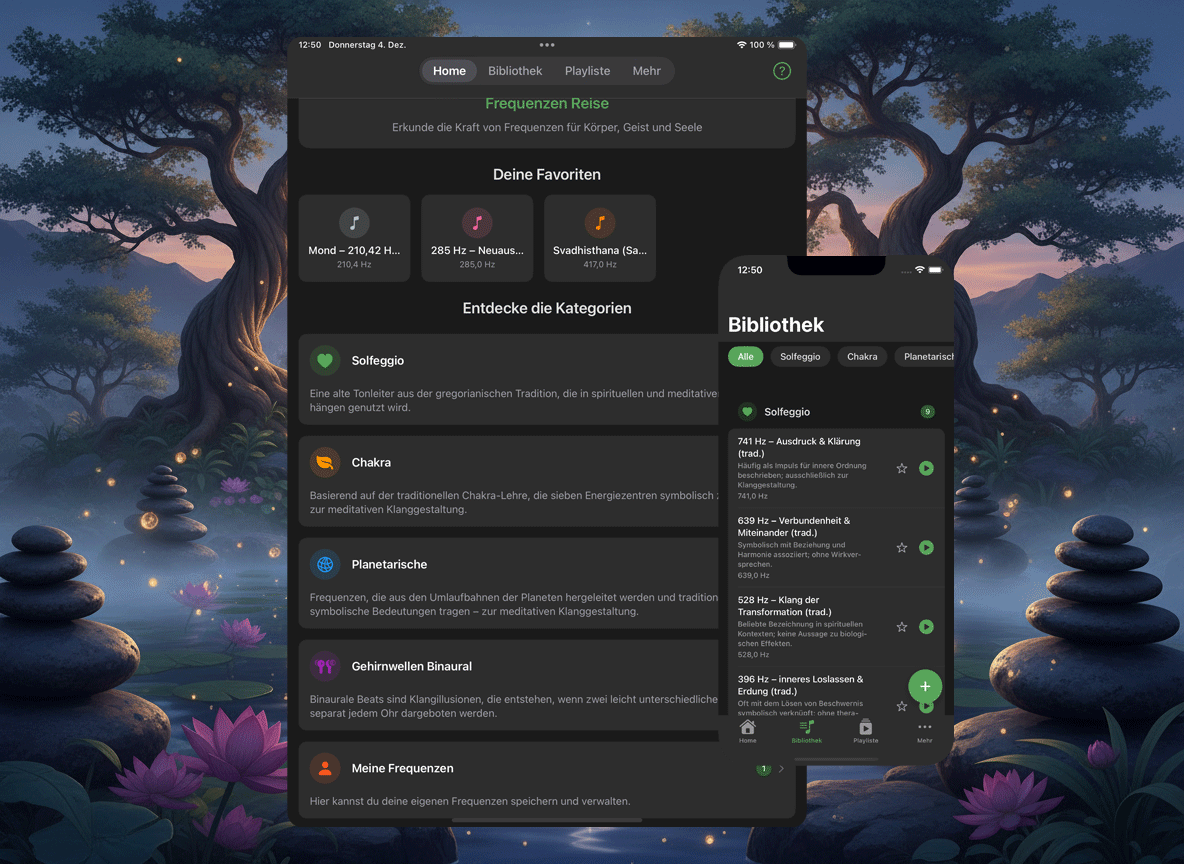Star the 639 Hz Verbundenheit frequency
Image resolution: width=1184 pixels, height=864 pixels.
901,547
